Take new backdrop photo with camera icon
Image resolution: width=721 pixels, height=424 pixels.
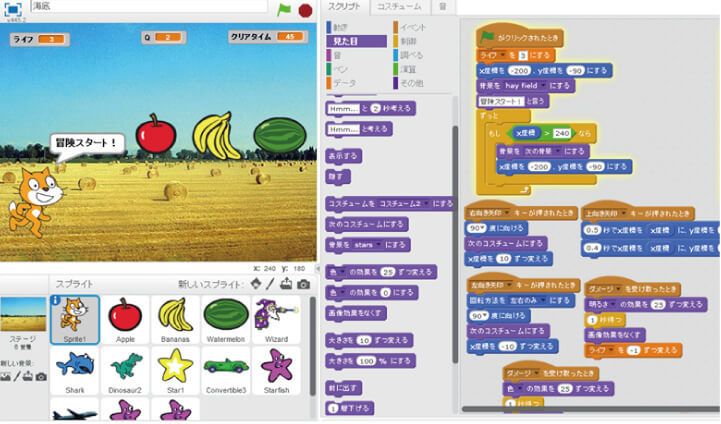(x=41, y=377)
